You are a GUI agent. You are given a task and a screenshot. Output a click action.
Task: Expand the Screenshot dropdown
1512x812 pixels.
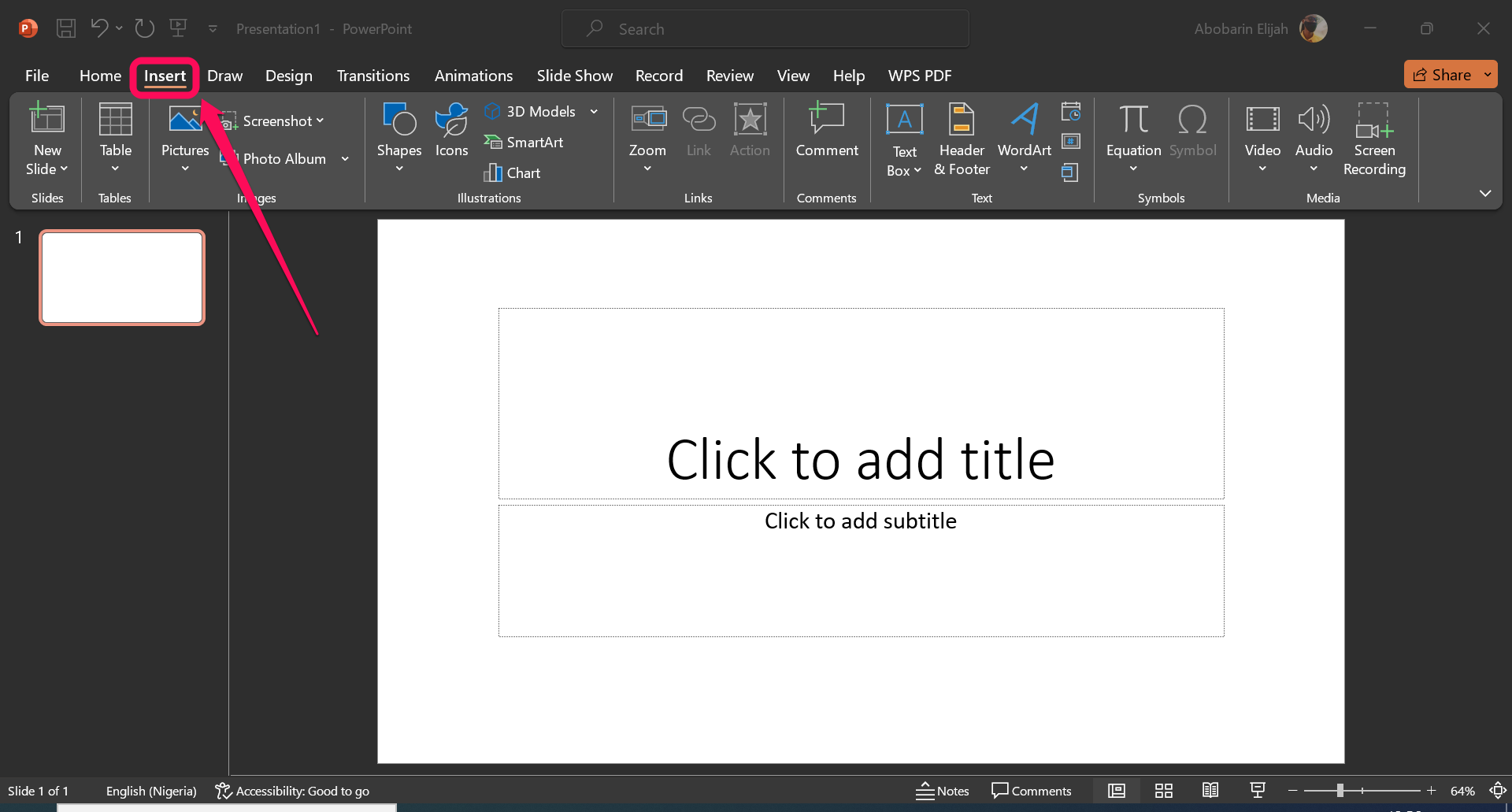tap(320, 121)
